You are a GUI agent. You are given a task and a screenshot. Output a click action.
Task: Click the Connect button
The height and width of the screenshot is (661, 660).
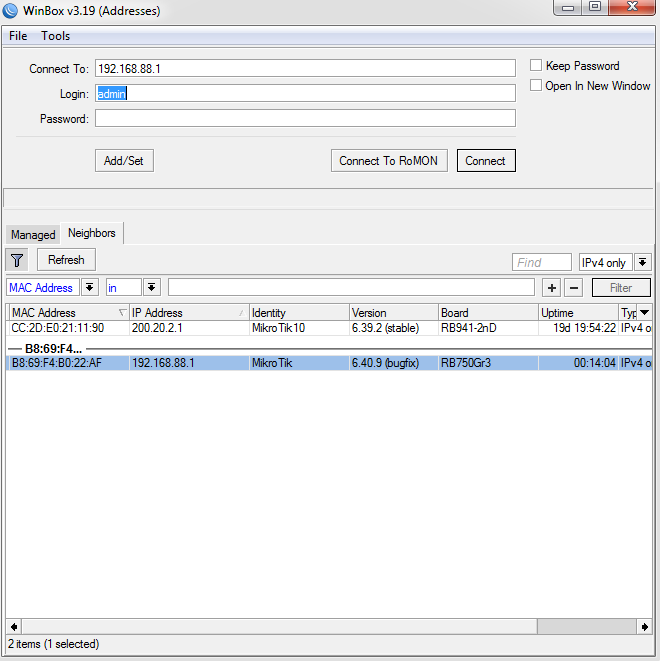point(486,161)
